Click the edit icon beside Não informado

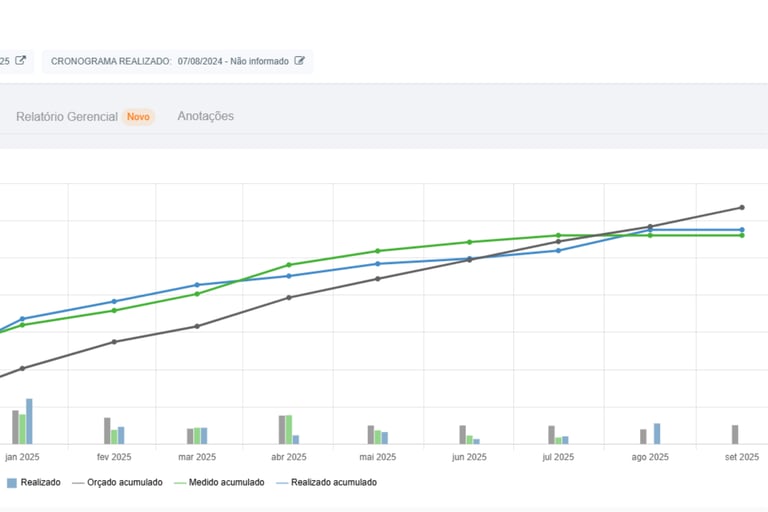(299, 62)
